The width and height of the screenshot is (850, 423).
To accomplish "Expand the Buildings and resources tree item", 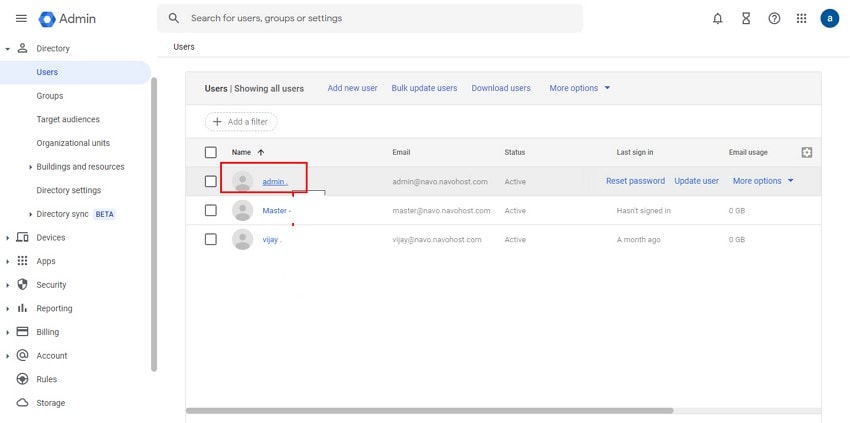I will coord(31,167).
